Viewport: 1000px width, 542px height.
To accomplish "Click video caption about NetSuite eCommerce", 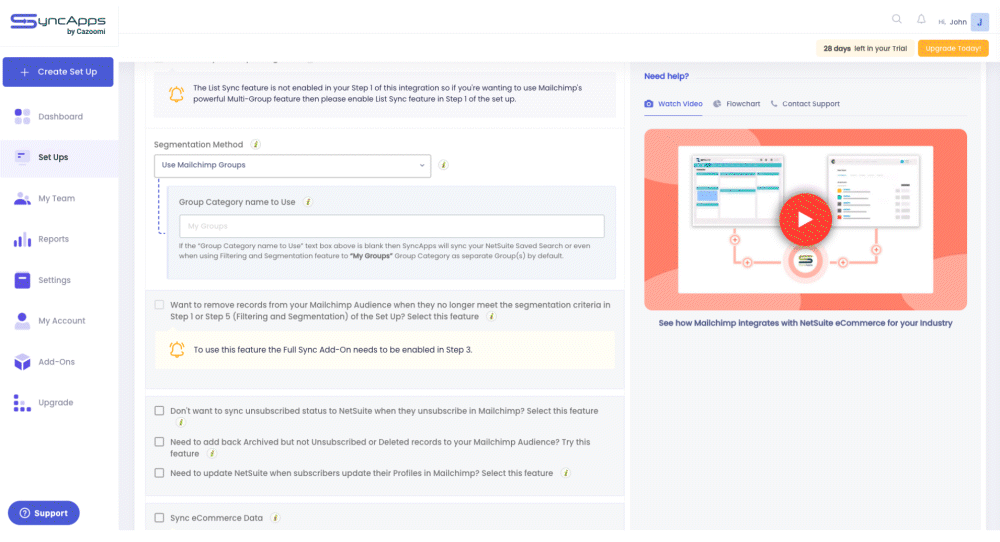I will [x=805, y=323].
